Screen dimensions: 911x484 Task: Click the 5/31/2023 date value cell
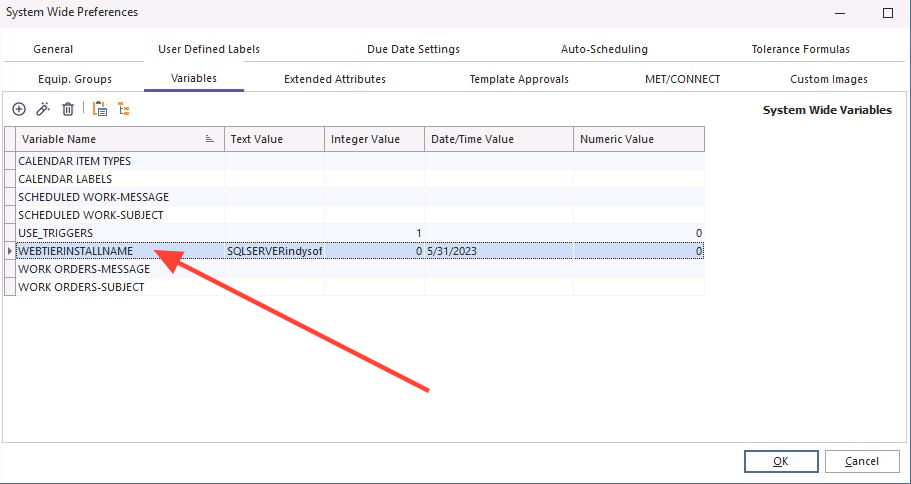(498, 251)
